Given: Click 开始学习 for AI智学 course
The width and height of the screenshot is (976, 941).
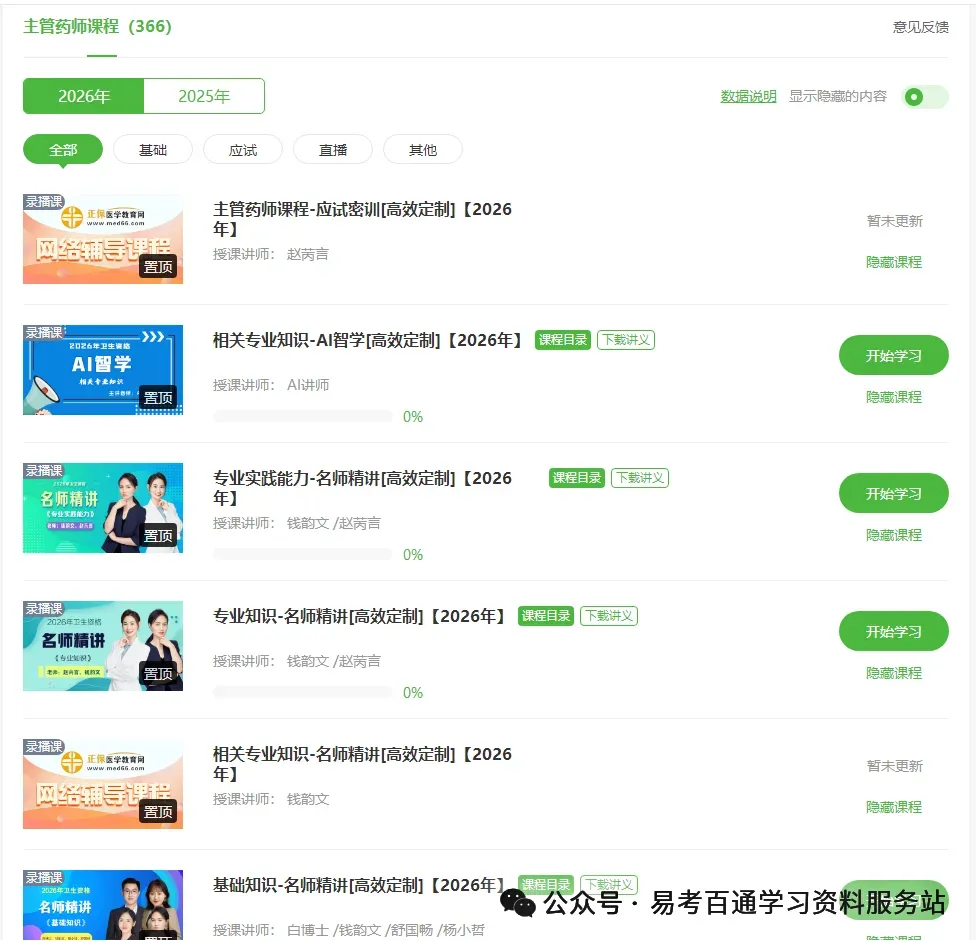Looking at the screenshot, I should pos(894,355).
